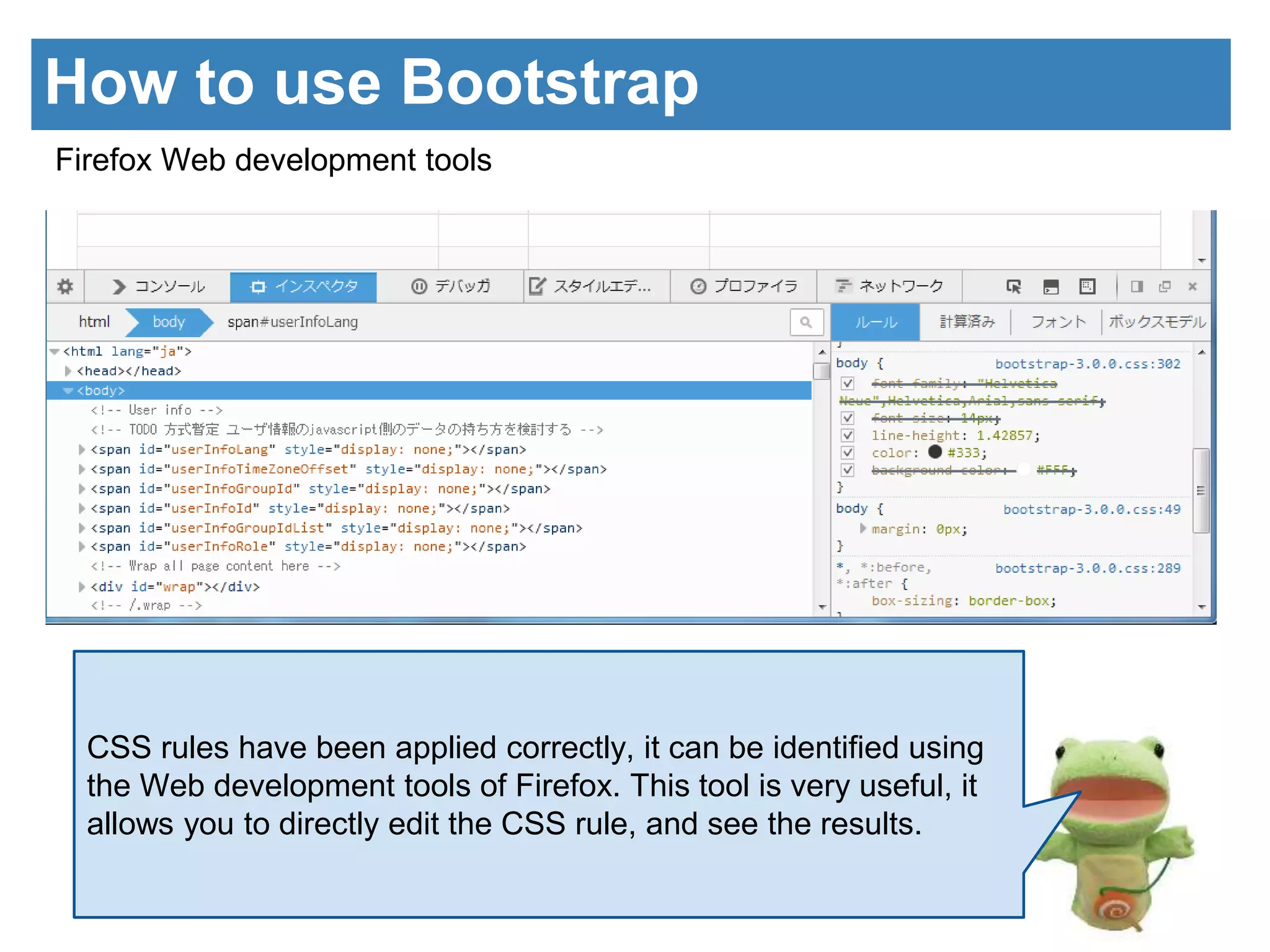
Task: Open the デバッガ (Debugger) tab
Action: pos(451,286)
